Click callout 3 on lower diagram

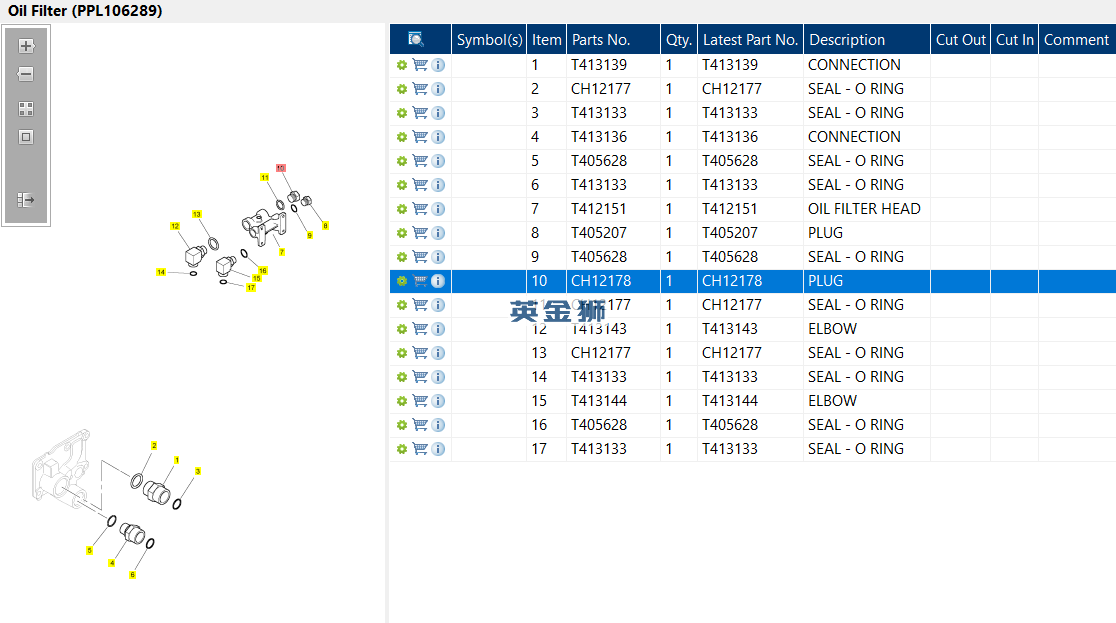[198, 471]
